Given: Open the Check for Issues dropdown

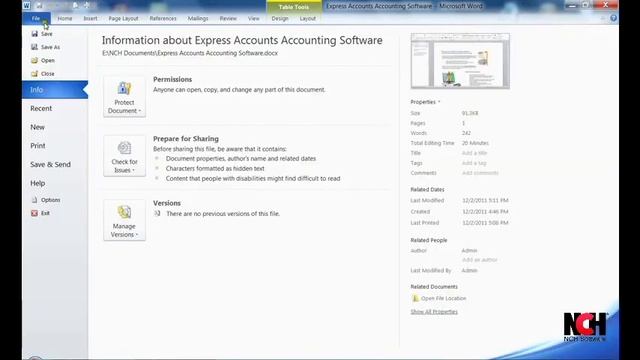Looking at the screenshot, I should [124, 156].
